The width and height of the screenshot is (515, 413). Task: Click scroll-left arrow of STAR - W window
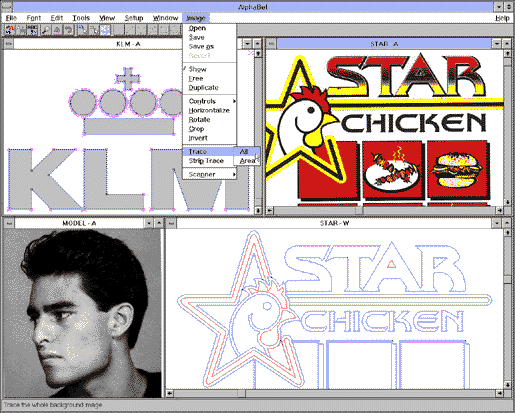170,393
